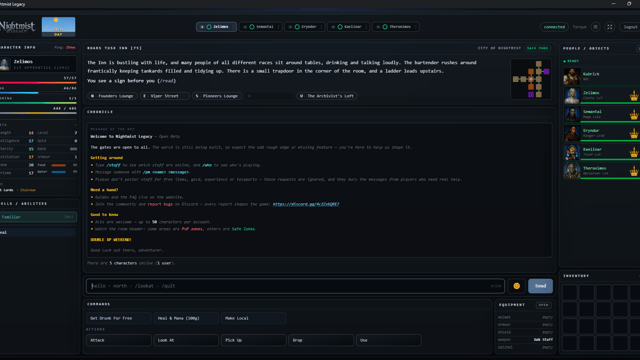Click the crown icon on Kaelinar's row
Screen dimensions: 640x360
[634, 152]
